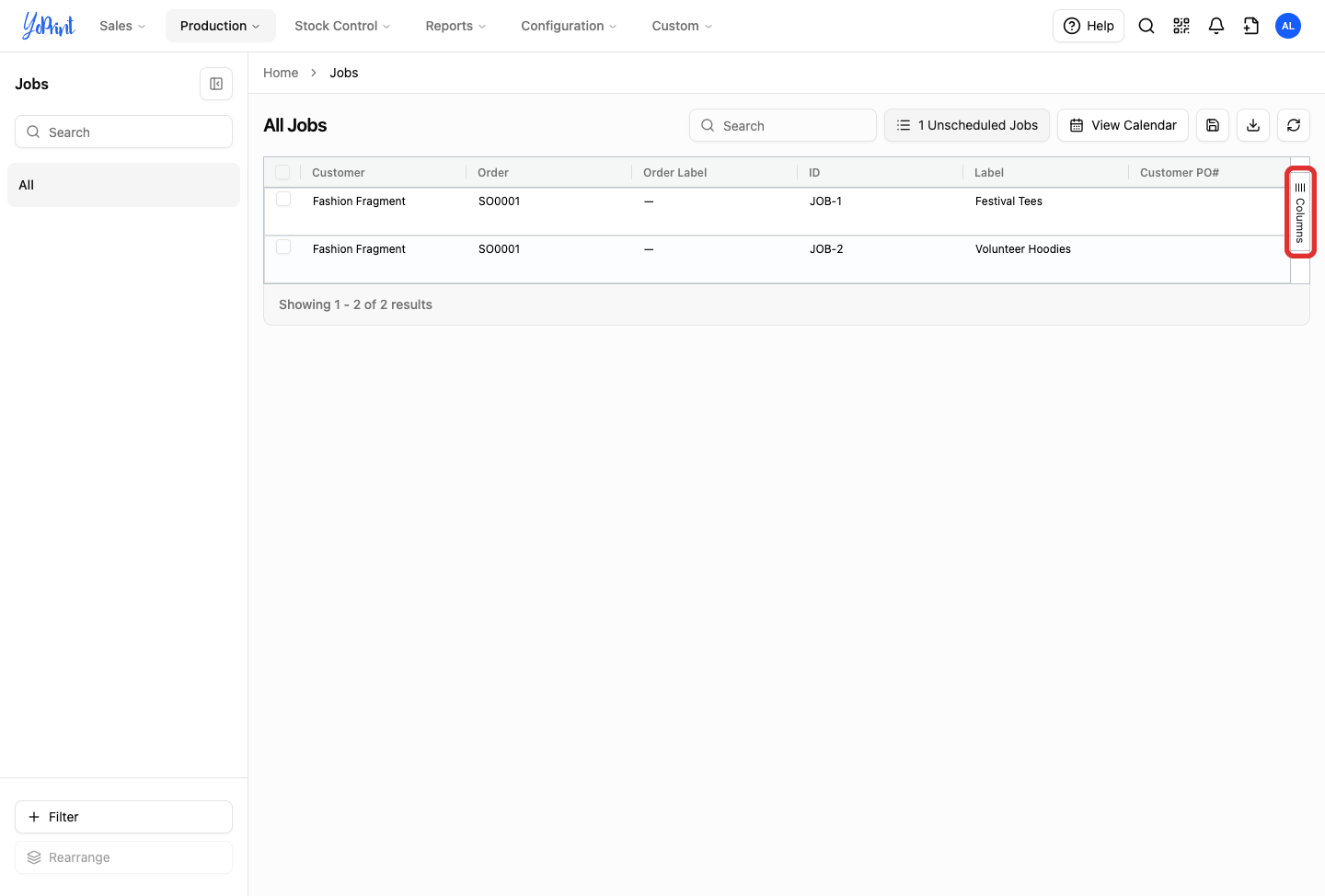The width and height of the screenshot is (1325, 896).
Task: Click the Help button
Action: point(1089,26)
